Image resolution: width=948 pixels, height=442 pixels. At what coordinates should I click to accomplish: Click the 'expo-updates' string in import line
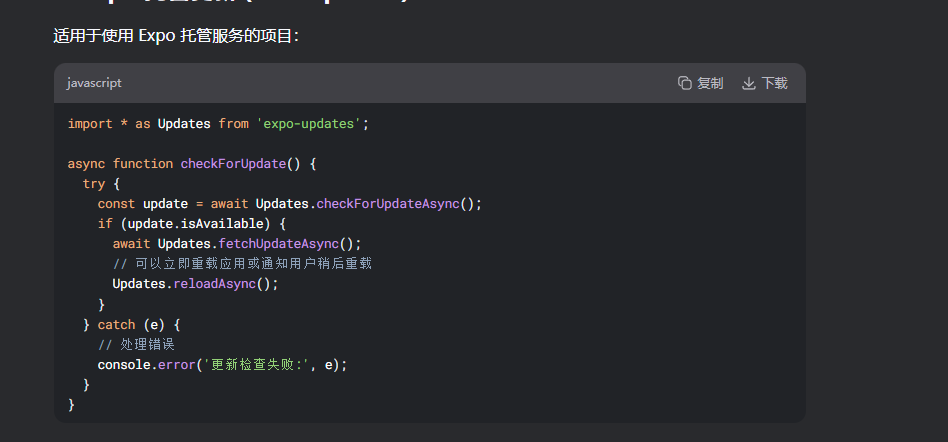[x=309, y=124]
